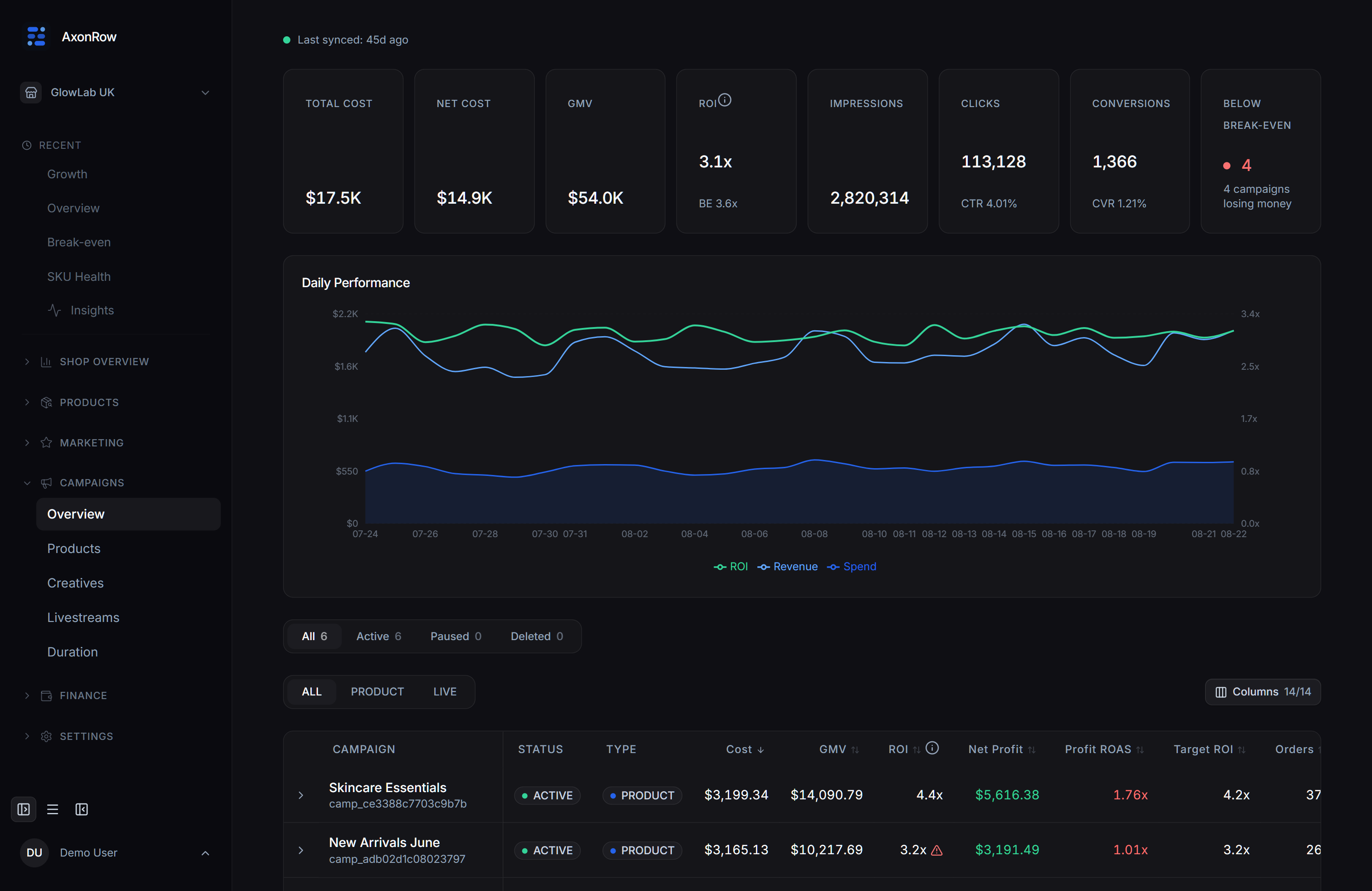The image size is (1372, 891).
Task: Select the expanded sidebar layout icon
Action: click(24, 809)
